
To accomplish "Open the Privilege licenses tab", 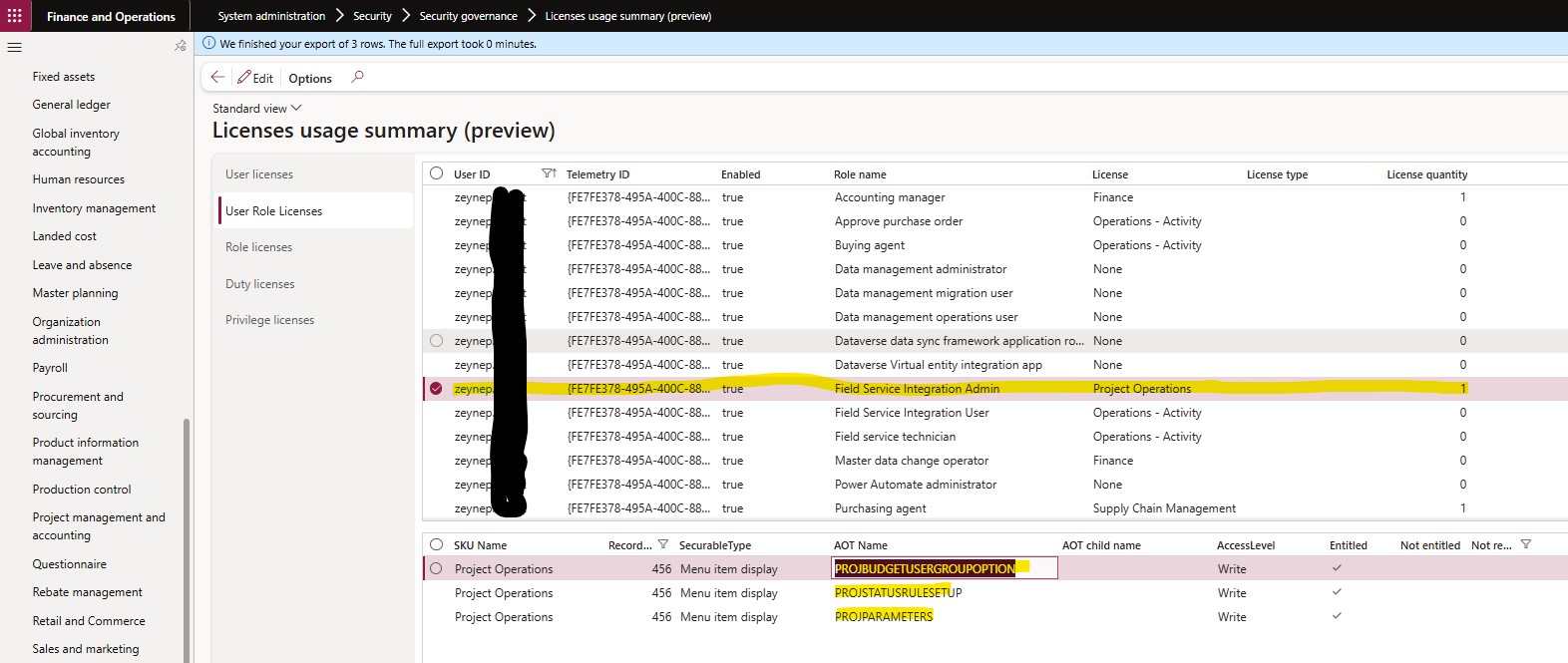I will click(270, 320).
